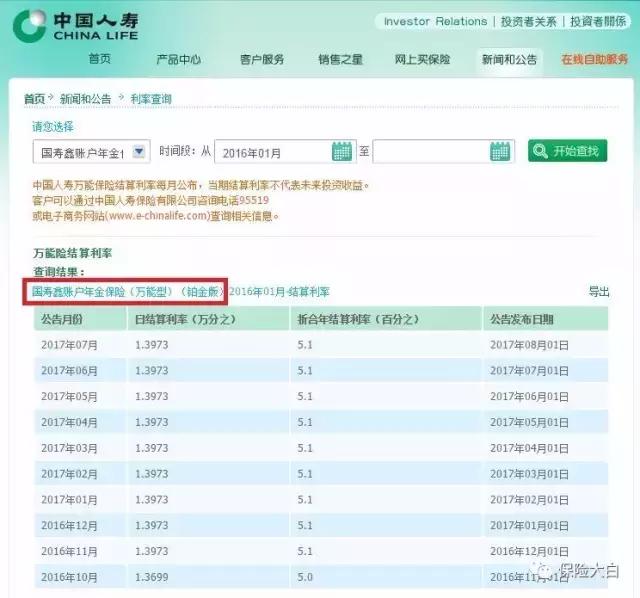Viewport: 640px width, 598px height.
Task: Open the 客户服务 navigation item
Action: click(262, 60)
